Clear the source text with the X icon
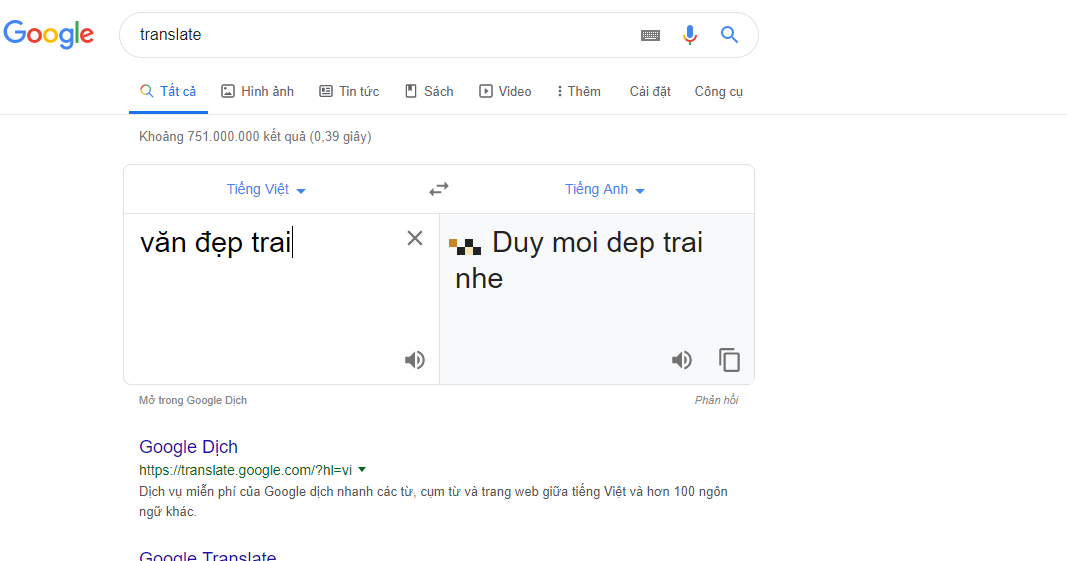This screenshot has width=1067, height=561. point(414,238)
